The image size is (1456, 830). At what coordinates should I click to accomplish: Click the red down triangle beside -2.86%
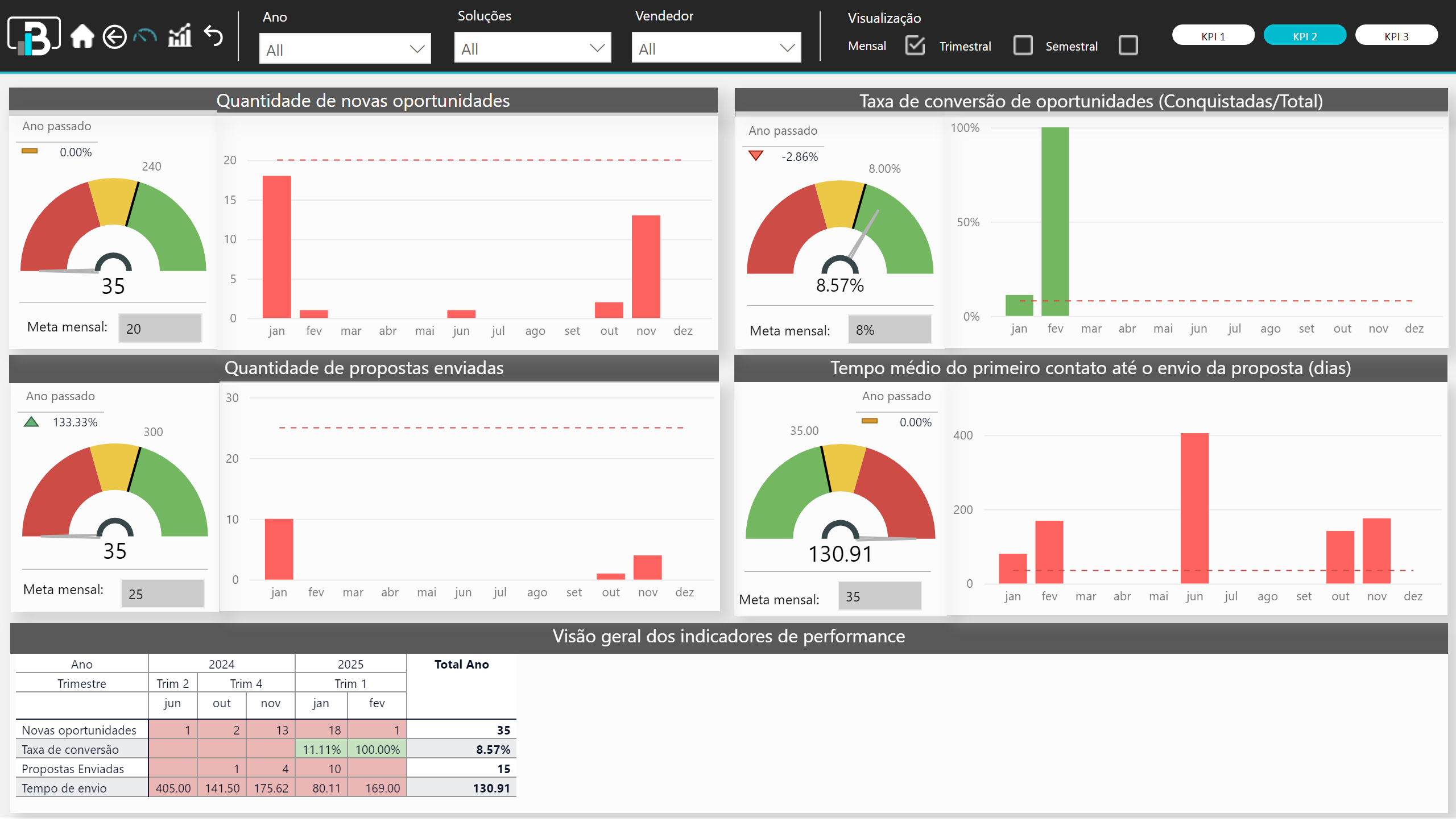[756, 156]
